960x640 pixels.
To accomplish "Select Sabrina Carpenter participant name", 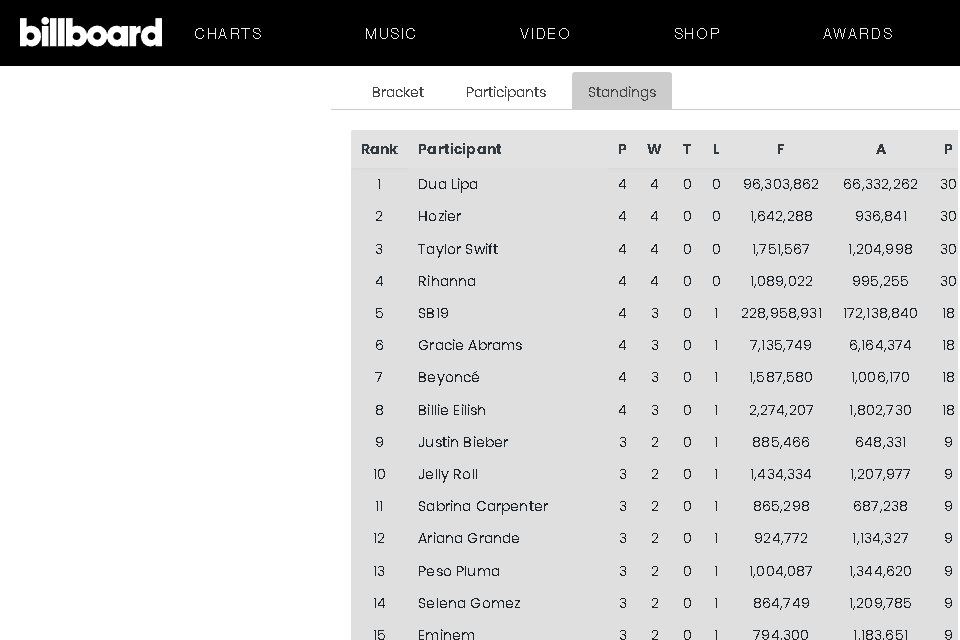I will (483, 506).
